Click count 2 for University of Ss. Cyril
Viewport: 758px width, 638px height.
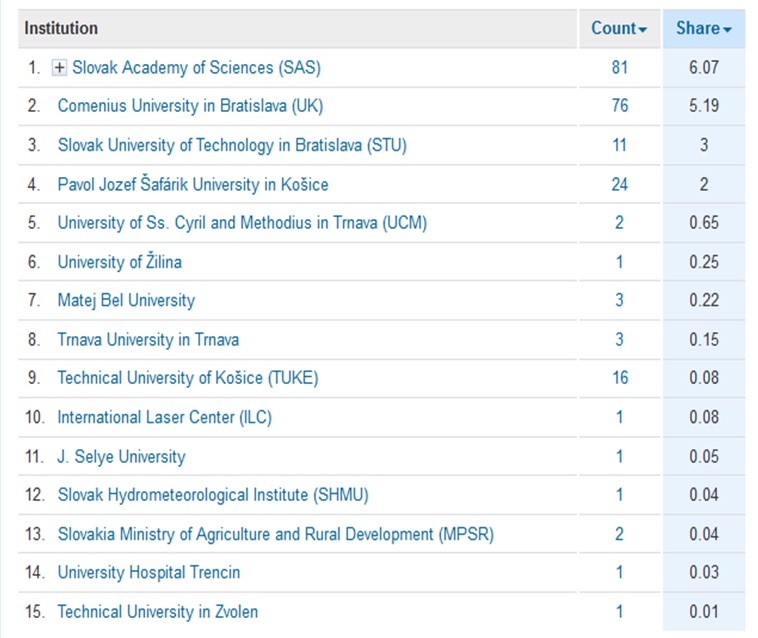(x=619, y=222)
